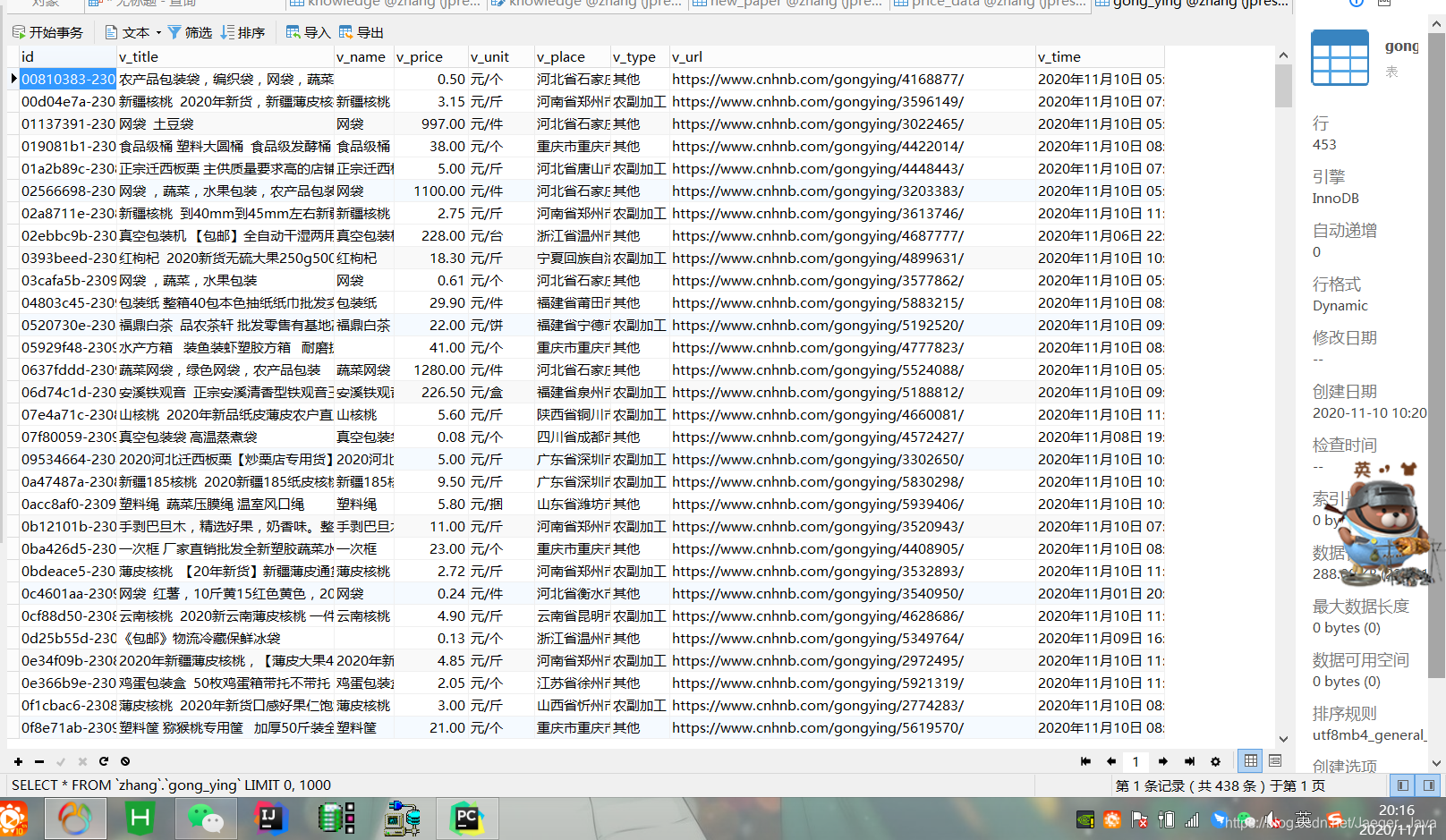Select the url cell ending gongying/4899631/

(853, 258)
